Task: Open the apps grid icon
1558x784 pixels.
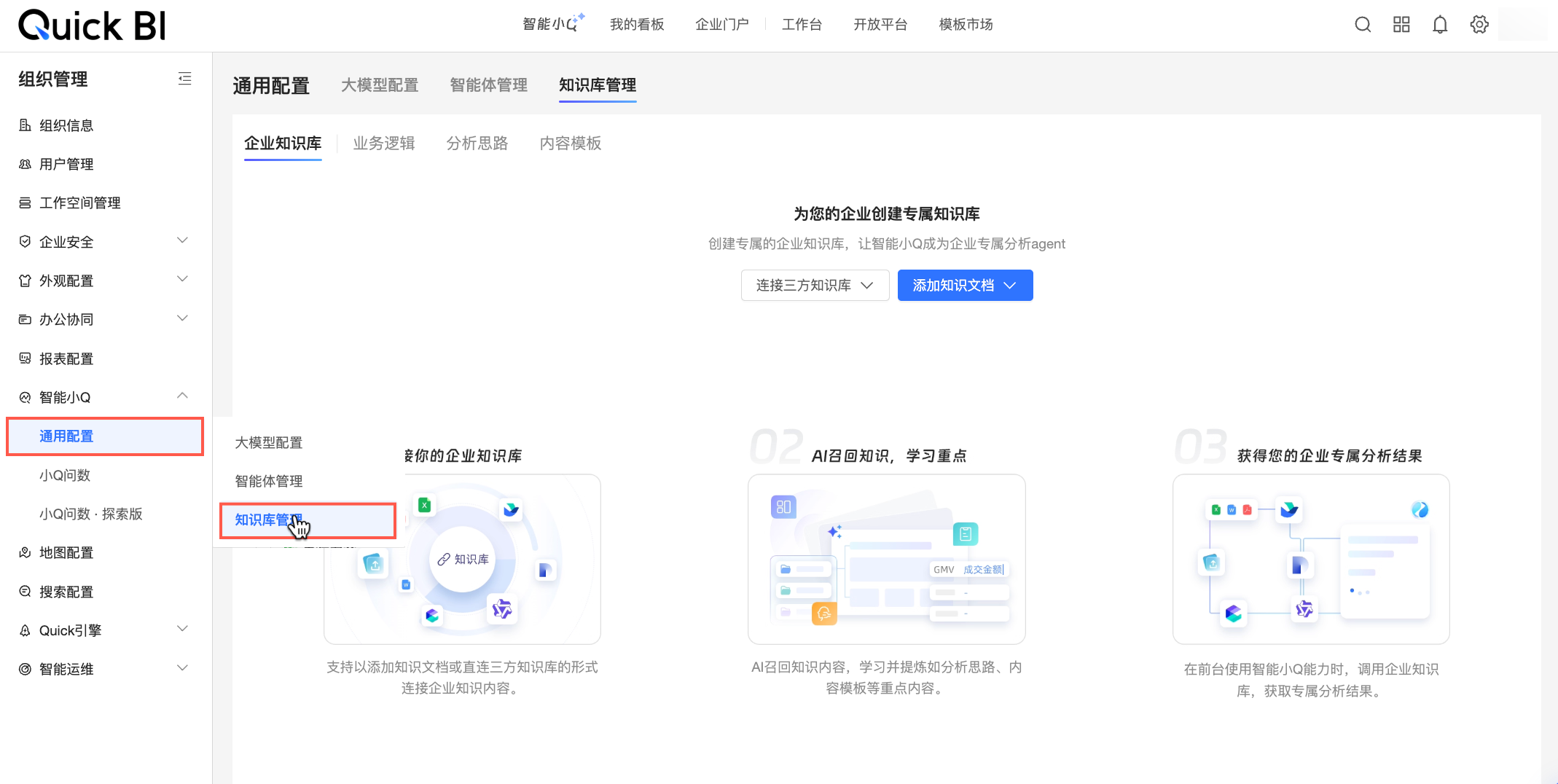Action: point(1401,25)
